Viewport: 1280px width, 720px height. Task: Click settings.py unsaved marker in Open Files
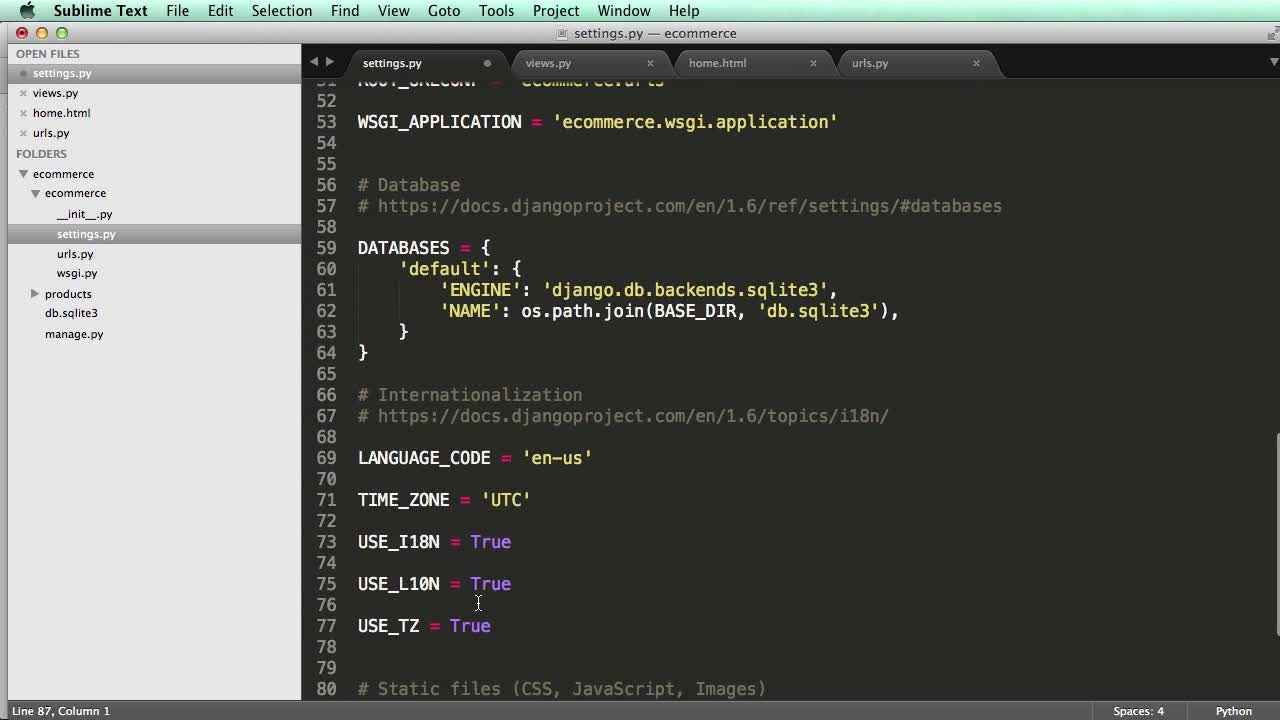23,73
